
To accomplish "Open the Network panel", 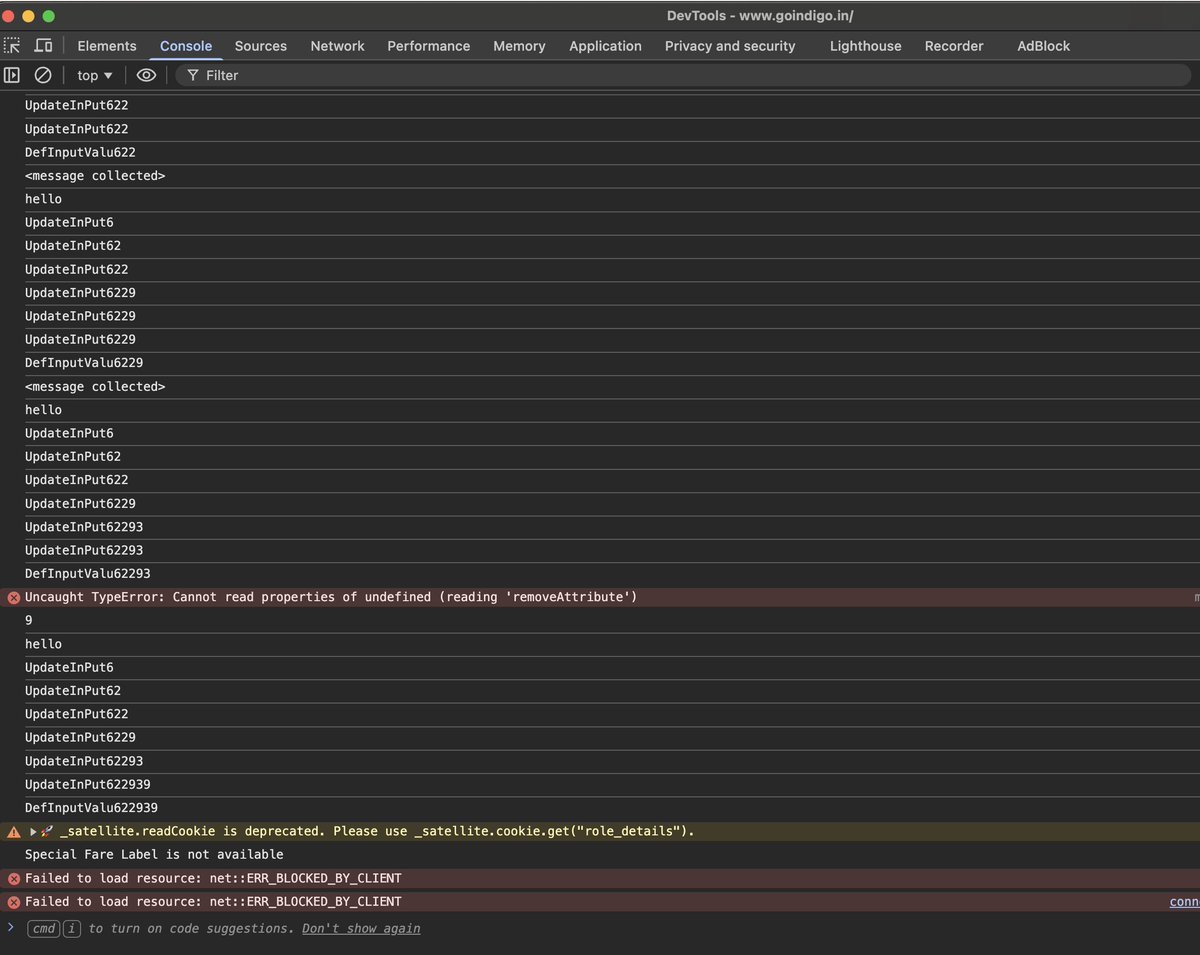I will [x=337, y=46].
